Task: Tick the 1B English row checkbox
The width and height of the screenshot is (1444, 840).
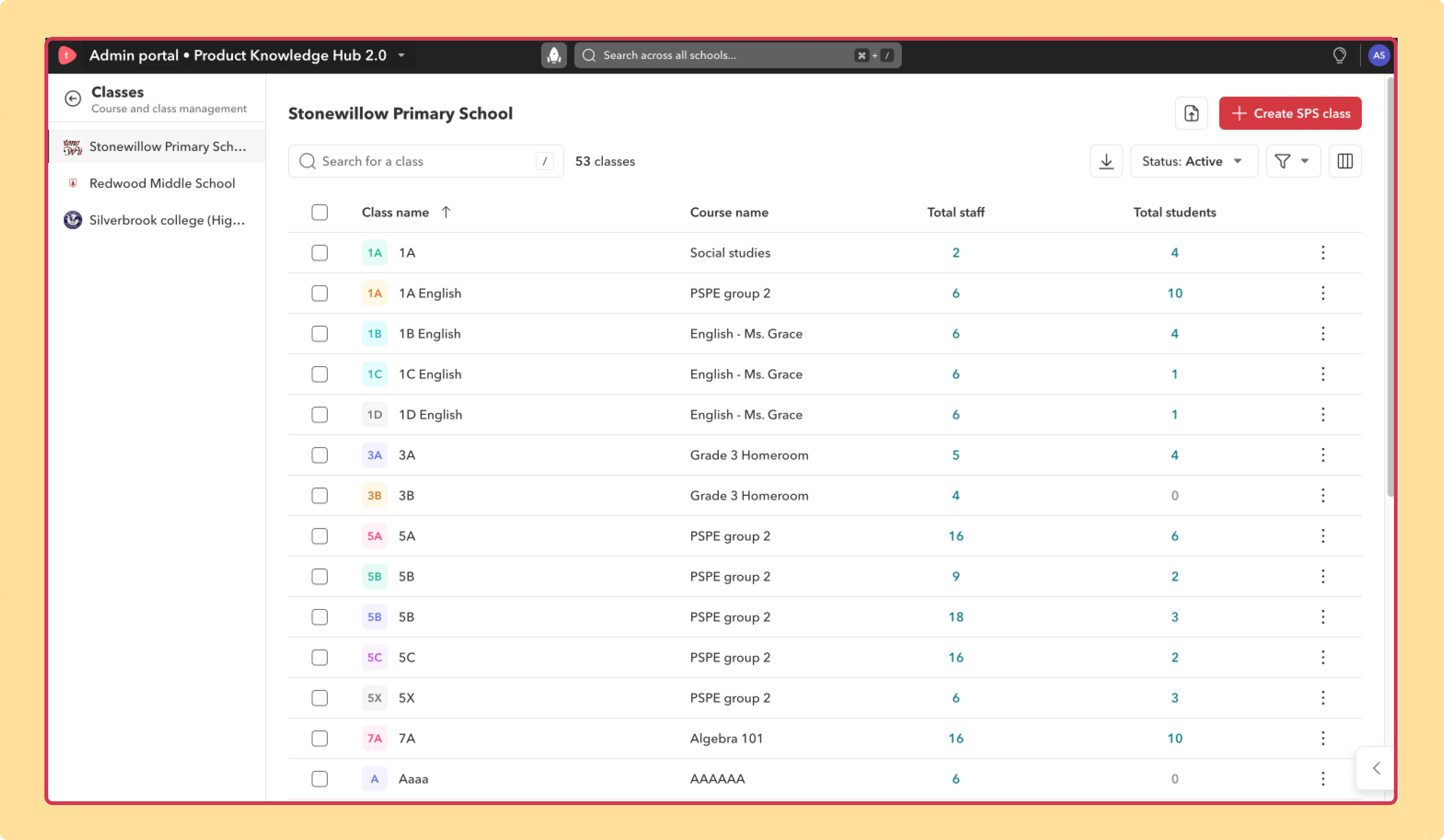Action: 320,334
